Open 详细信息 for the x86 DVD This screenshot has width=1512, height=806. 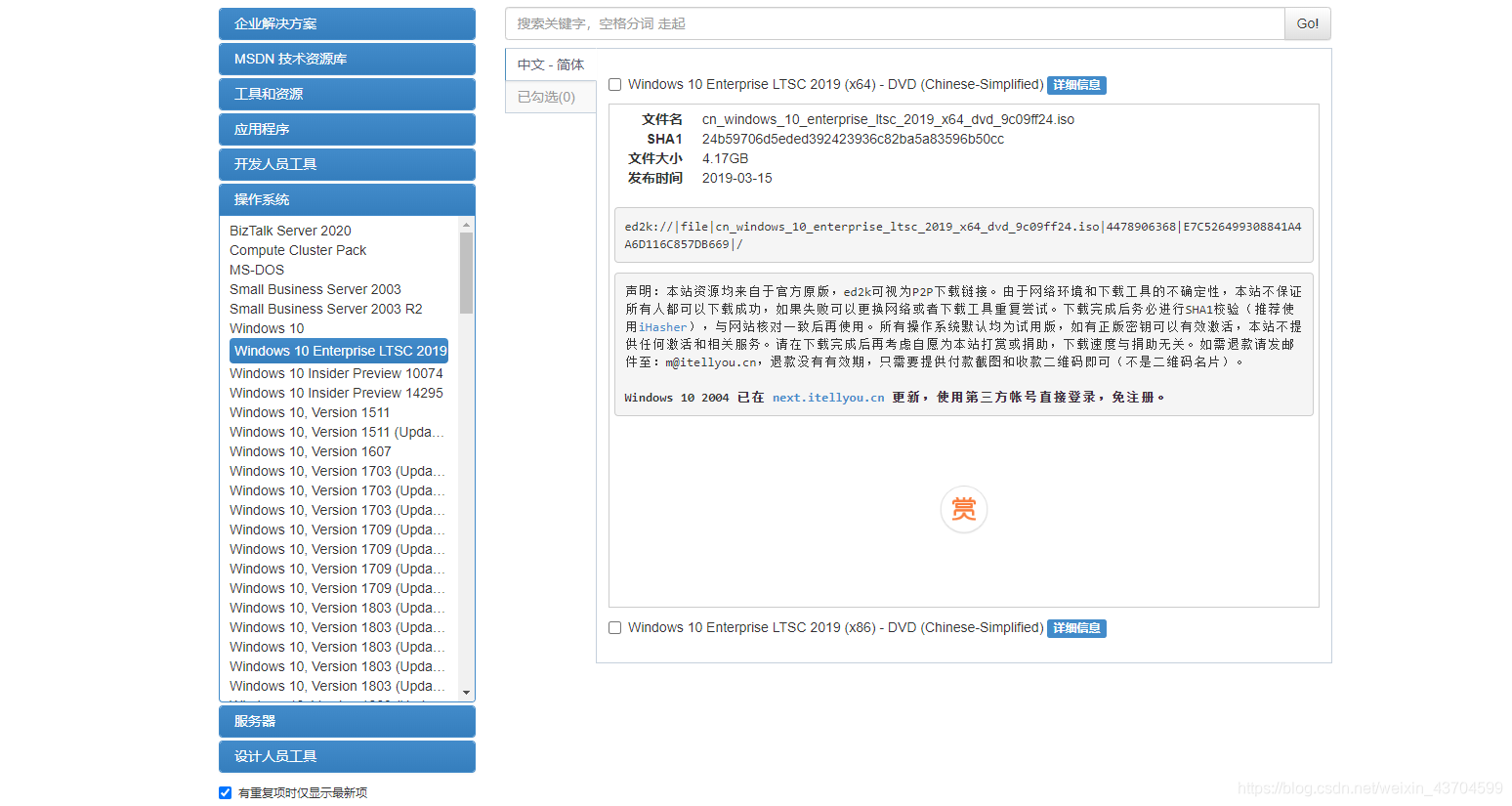(1076, 628)
